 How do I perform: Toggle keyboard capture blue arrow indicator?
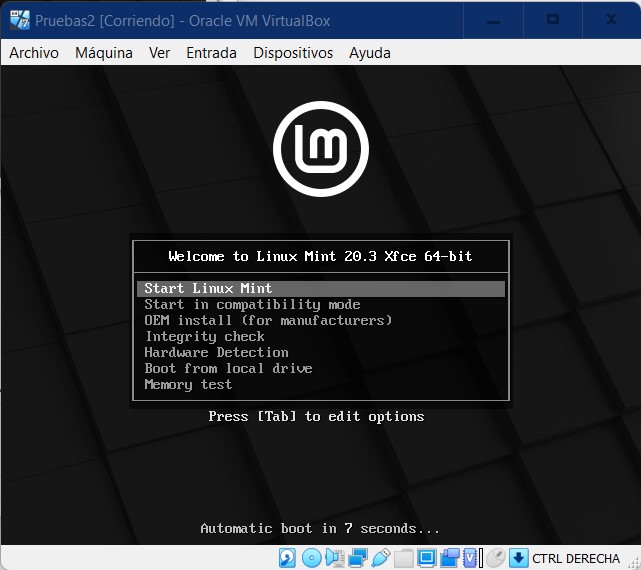pos(518,558)
